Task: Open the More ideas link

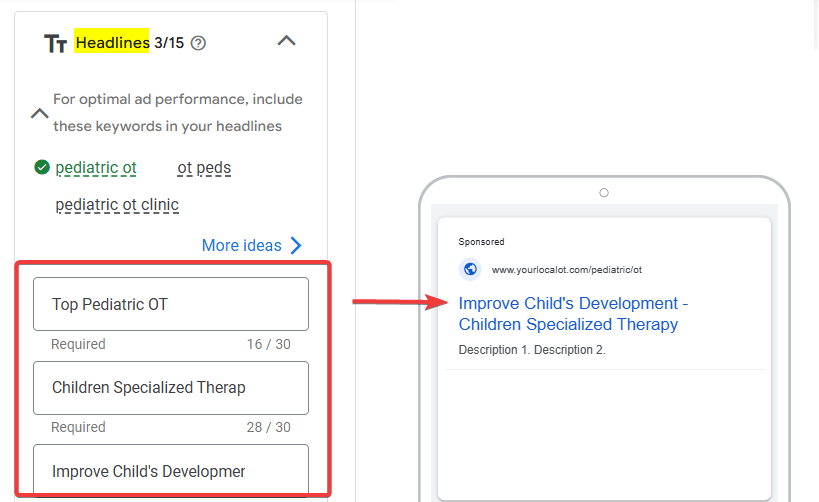Action: tap(241, 245)
